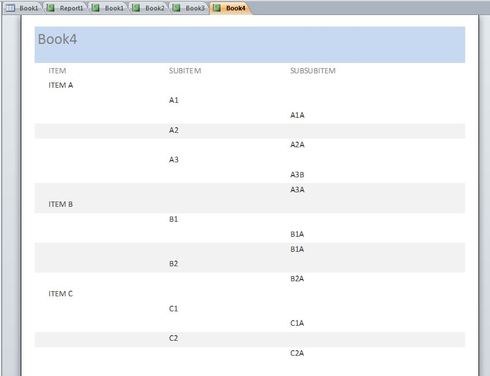The width and height of the screenshot is (490, 376).
Task: Click the active Book4 tab
Action: coord(230,8)
